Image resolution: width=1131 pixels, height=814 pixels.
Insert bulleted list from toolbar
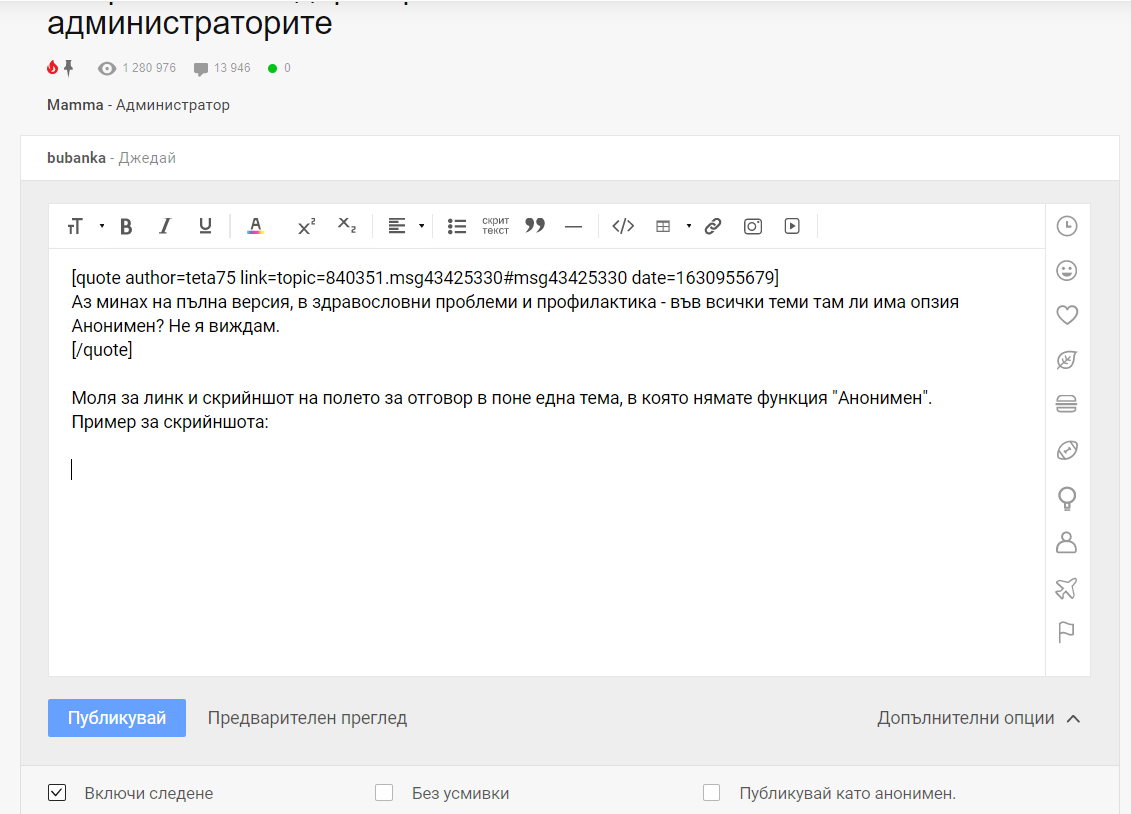(x=457, y=226)
